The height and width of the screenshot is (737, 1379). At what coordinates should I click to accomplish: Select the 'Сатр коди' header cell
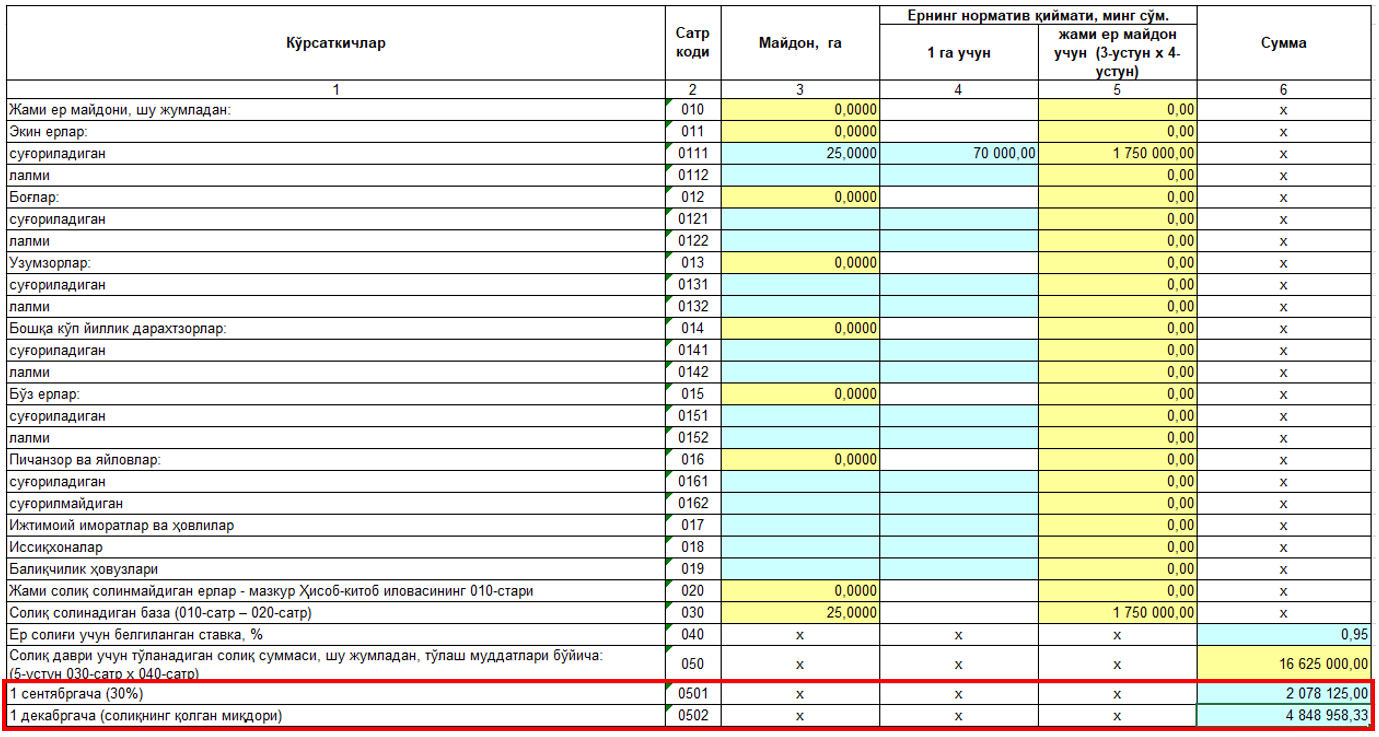[692, 43]
